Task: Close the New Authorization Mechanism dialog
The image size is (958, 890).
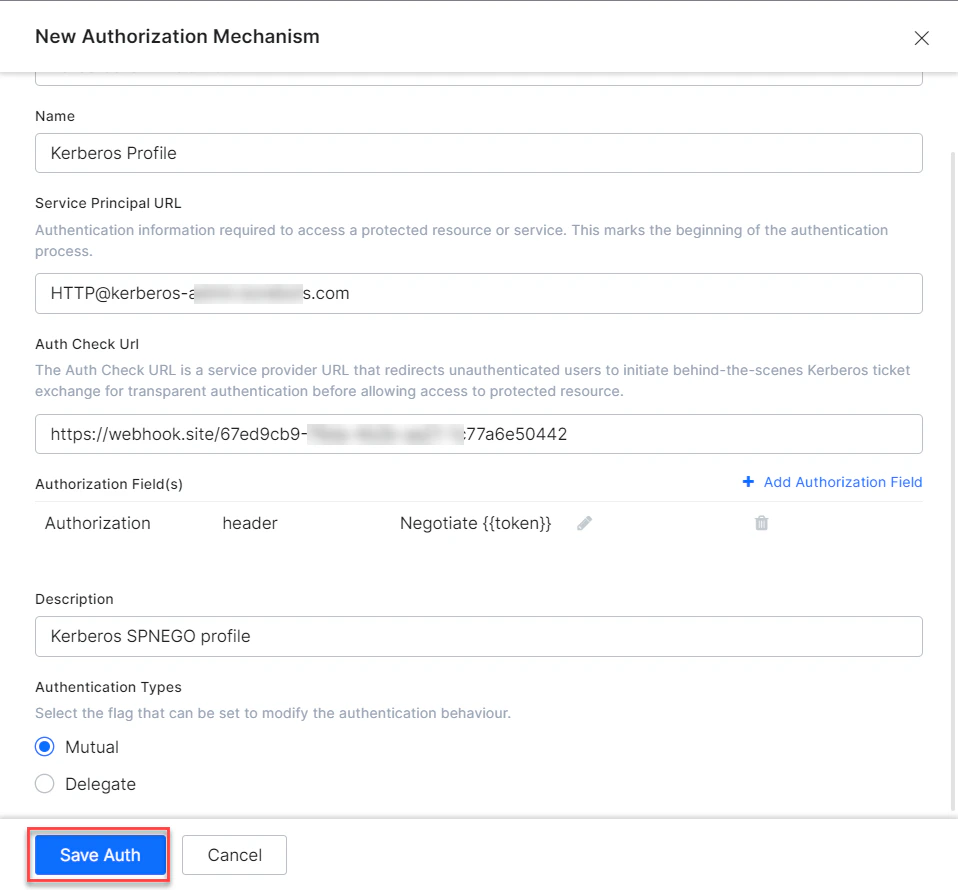Action: [x=921, y=38]
